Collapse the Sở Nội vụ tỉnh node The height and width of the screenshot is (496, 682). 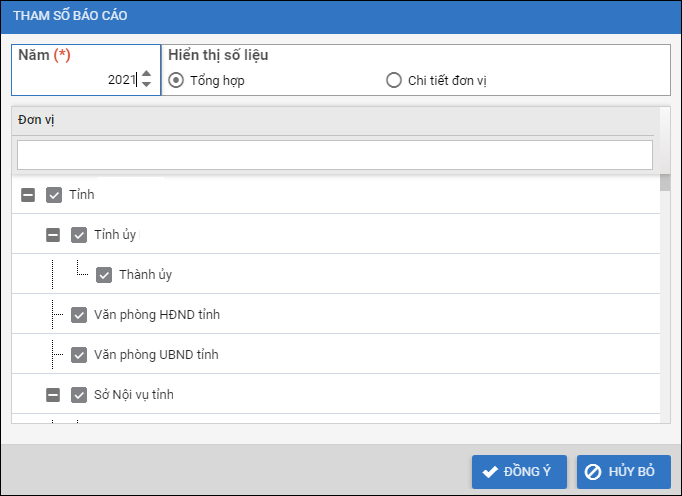pos(54,395)
